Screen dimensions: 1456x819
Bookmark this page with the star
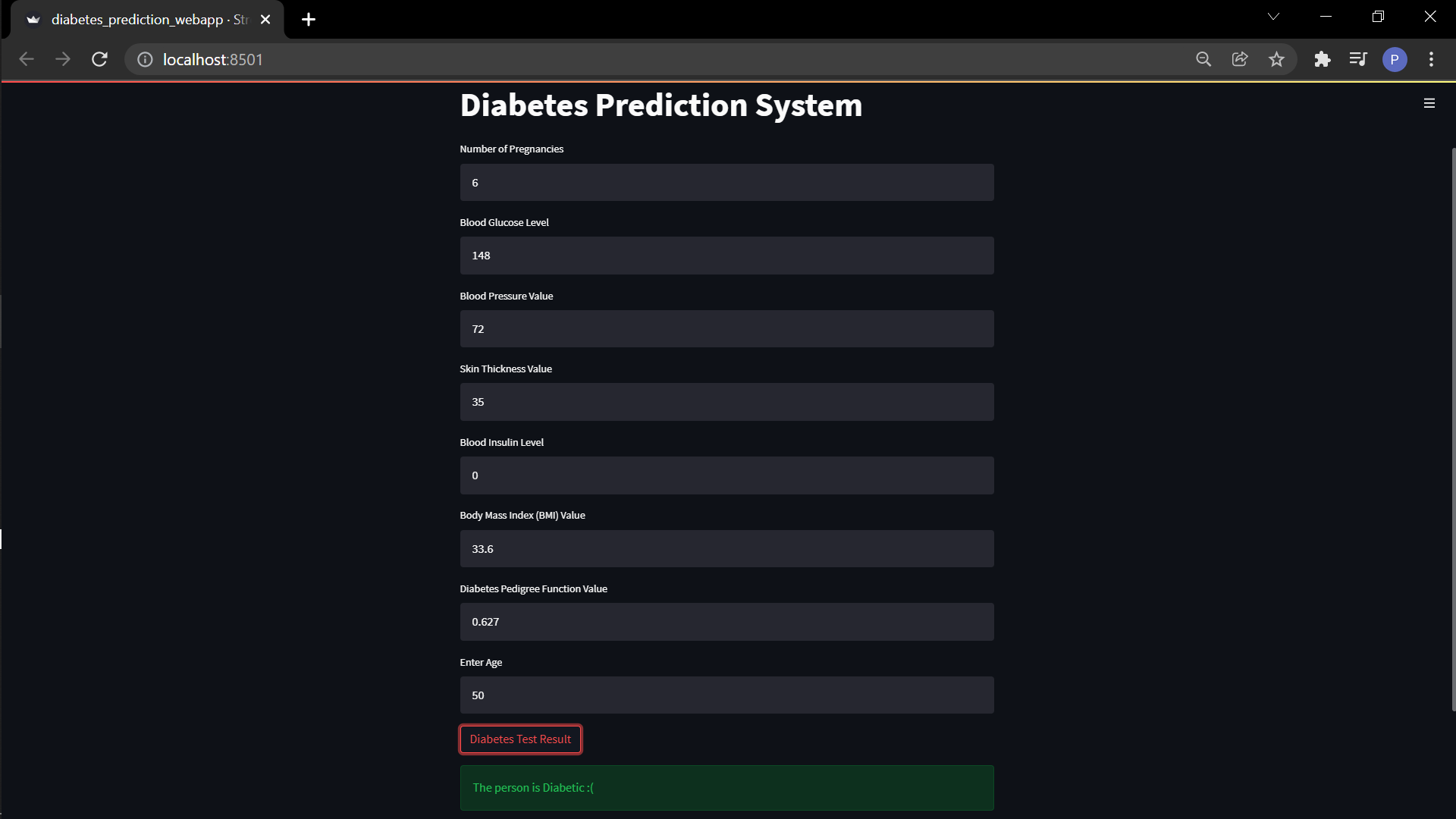[x=1276, y=59]
